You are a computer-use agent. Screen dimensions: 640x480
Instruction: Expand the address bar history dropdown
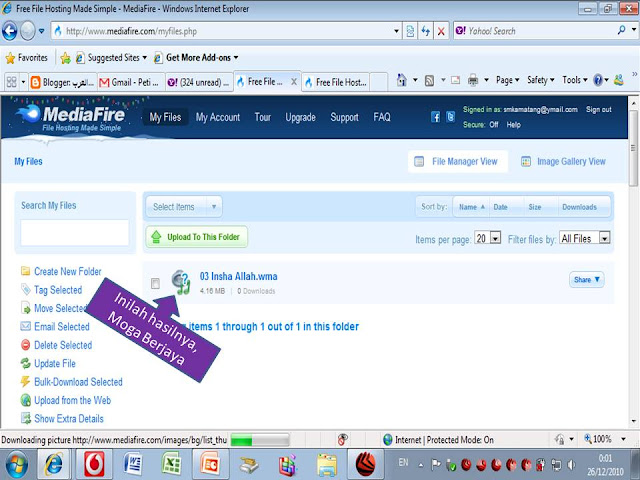(x=396, y=31)
